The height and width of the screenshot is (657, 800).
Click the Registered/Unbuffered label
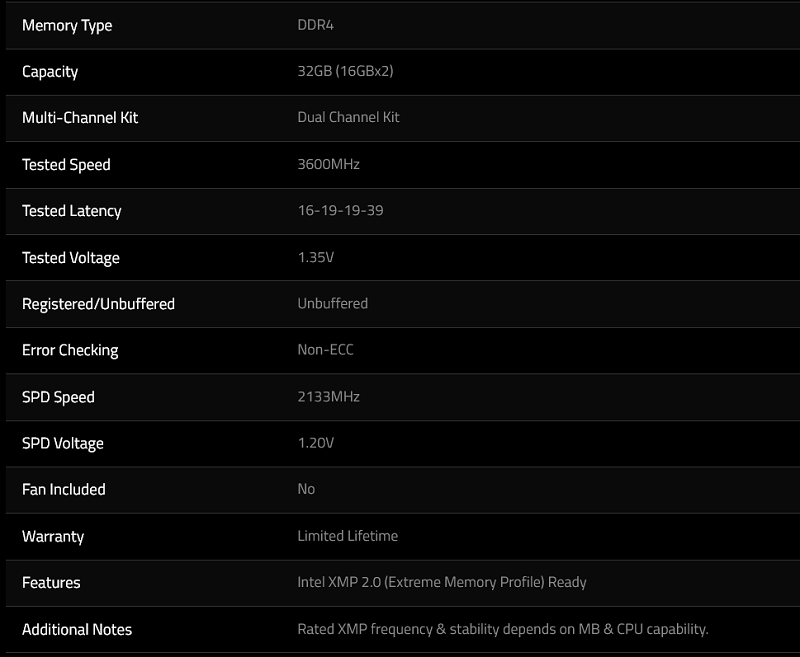click(x=98, y=304)
